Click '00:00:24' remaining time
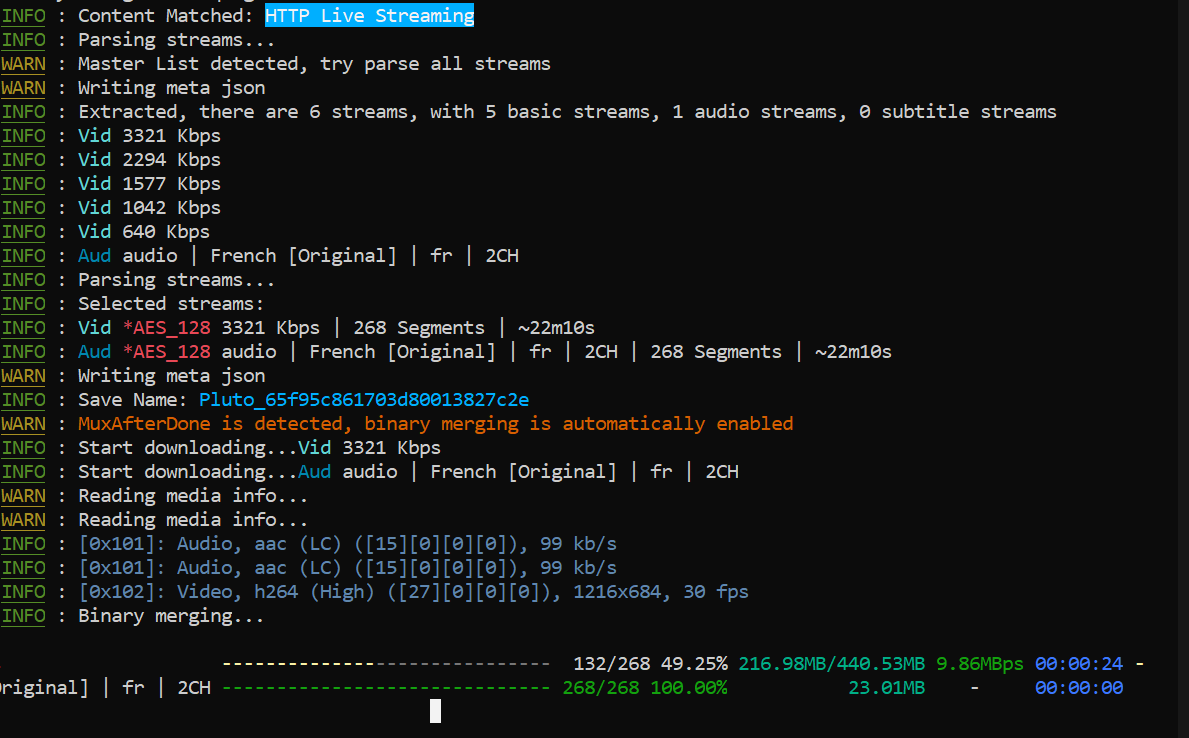 [1079, 664]
